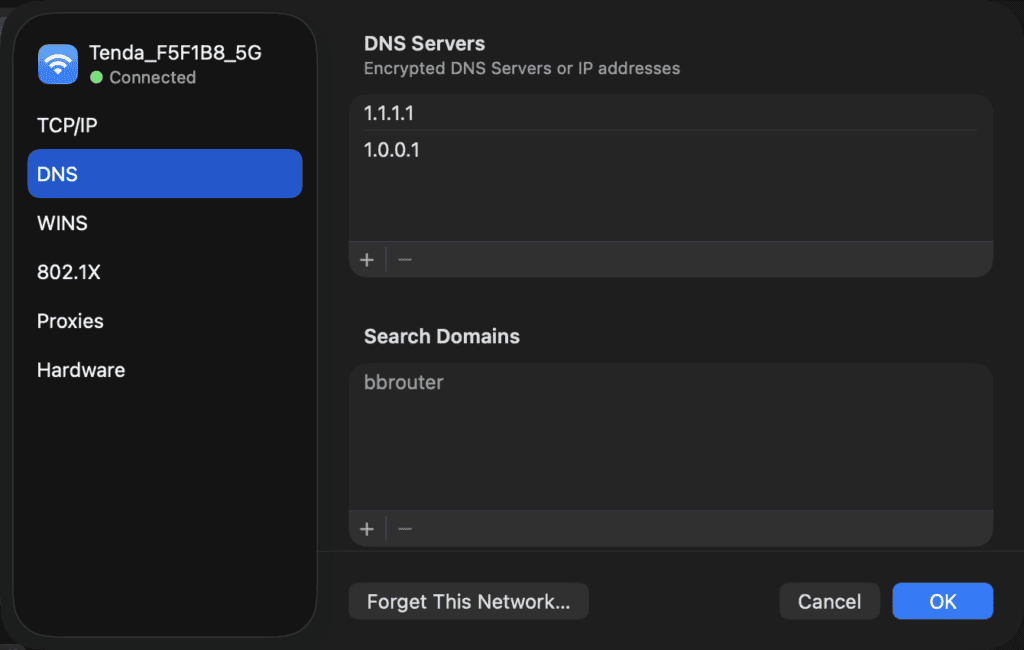The height and width of the screenshot is (650, 1024).
Task: Select the bbrouter search domain
Action: [671, 382]
